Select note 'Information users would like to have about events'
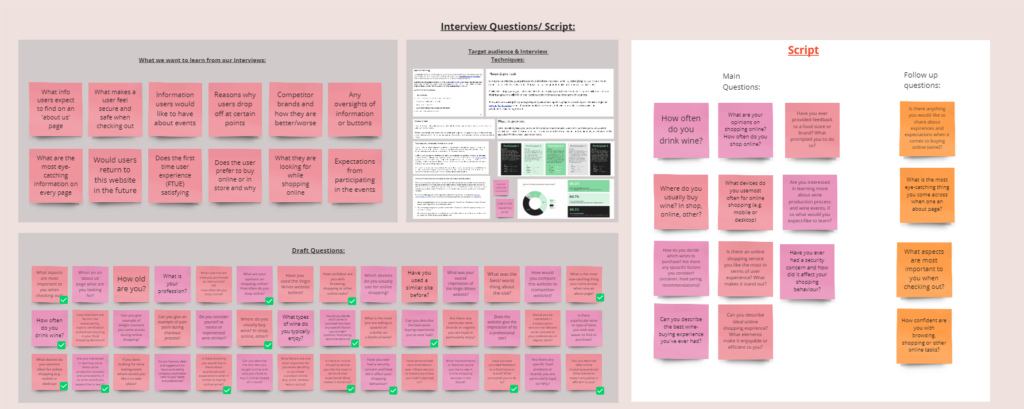This screenshot has width=1024, height=409. tap(175, 110)
